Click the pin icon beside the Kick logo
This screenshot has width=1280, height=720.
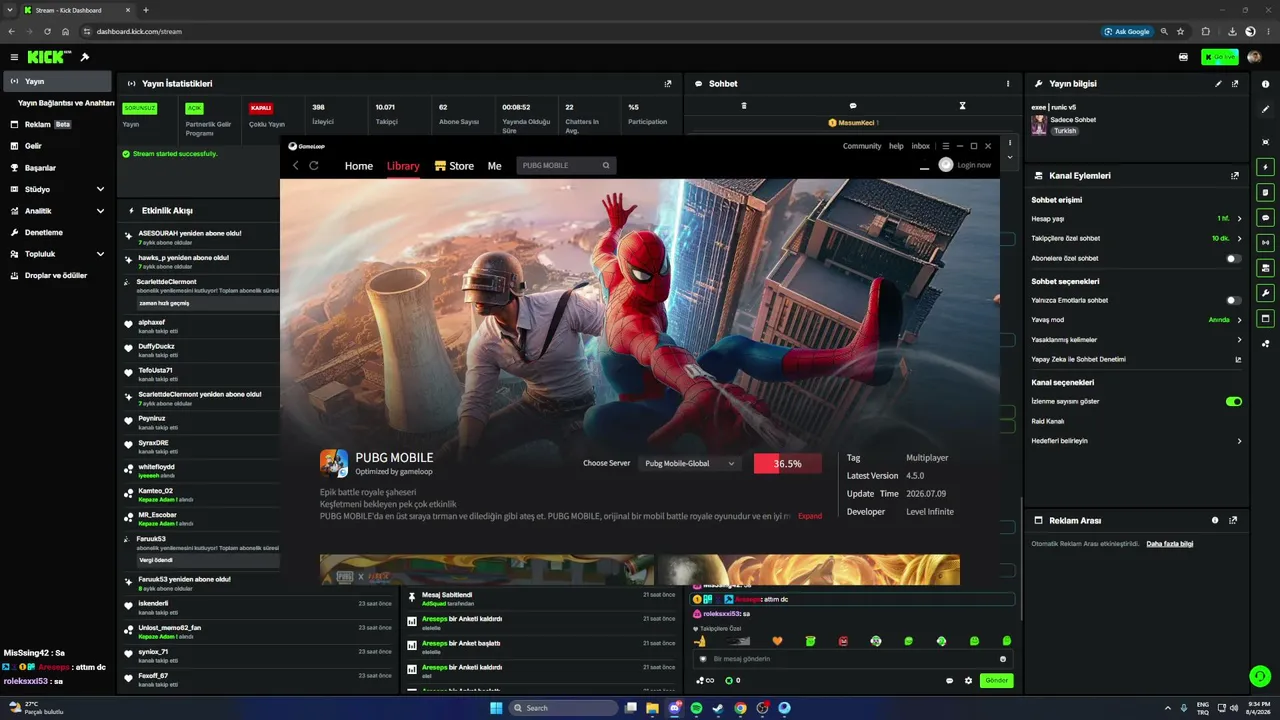pos(85,57)
